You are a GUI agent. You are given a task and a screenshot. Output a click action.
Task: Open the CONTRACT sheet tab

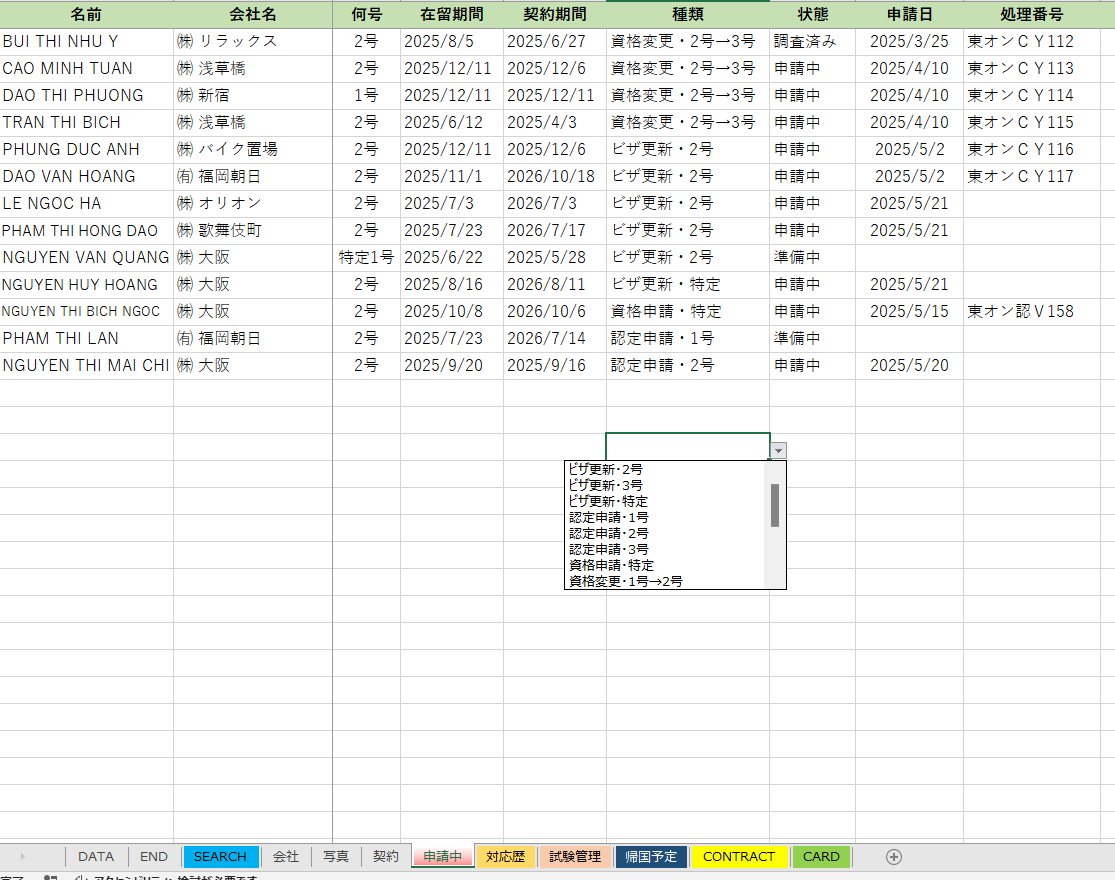(x=739, y=857)
